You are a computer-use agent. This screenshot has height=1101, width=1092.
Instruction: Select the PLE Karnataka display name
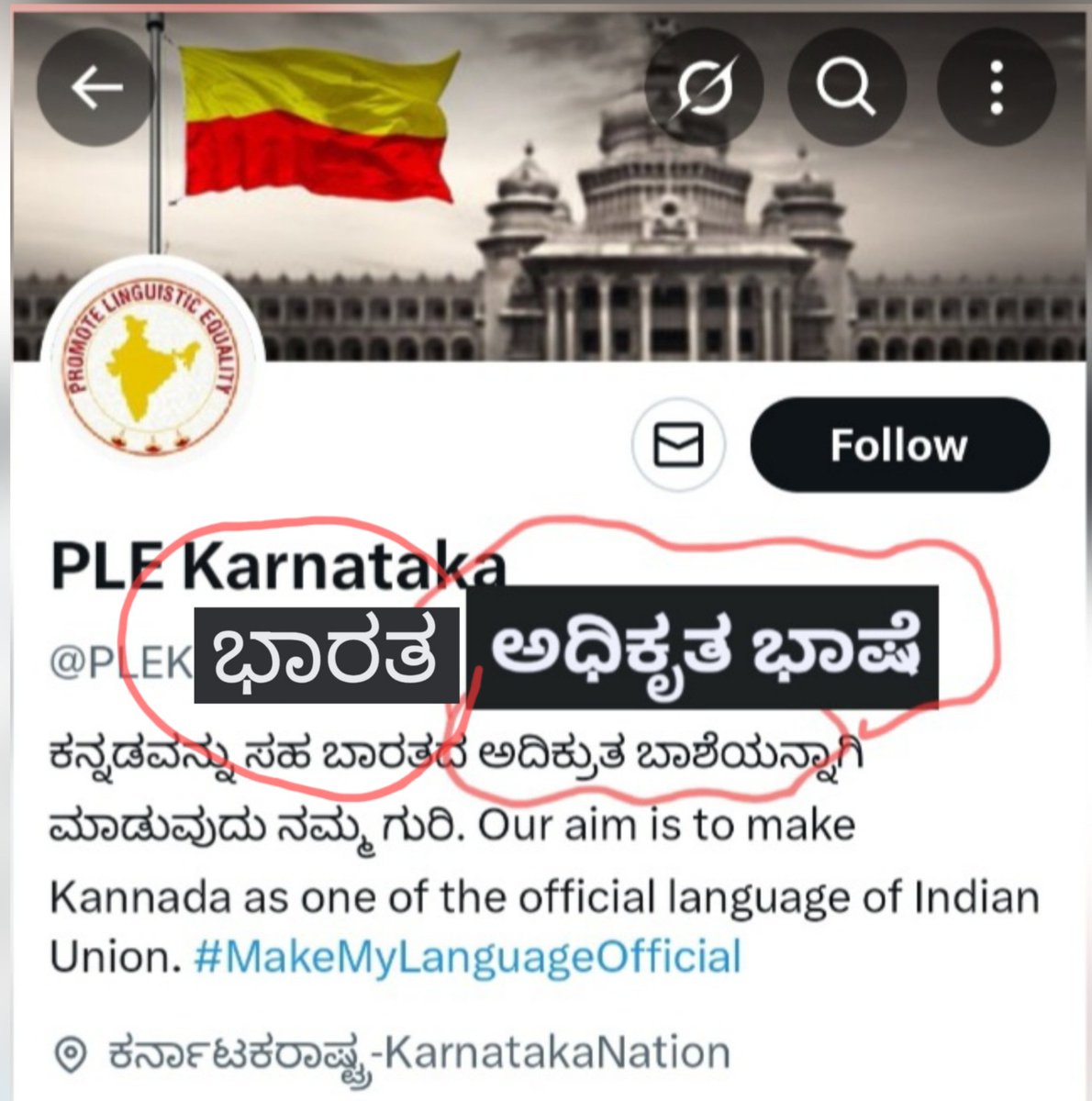coord(278,569)
